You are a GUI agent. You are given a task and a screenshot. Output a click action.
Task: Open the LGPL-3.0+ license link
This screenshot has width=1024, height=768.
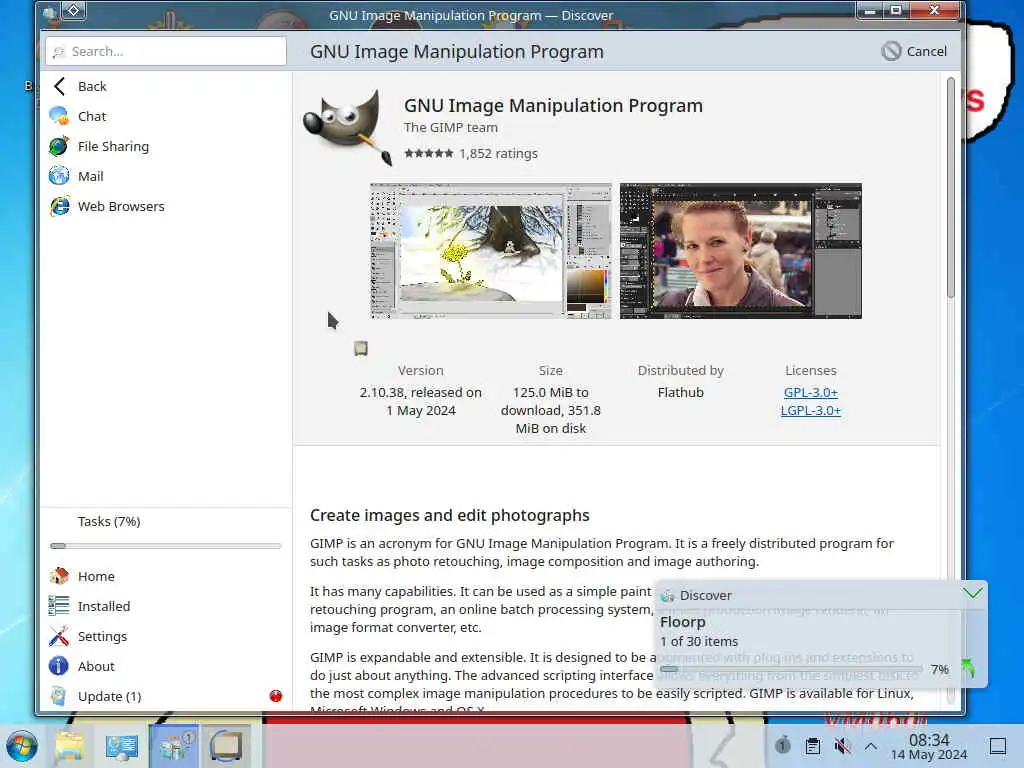[x=810, y=410]
